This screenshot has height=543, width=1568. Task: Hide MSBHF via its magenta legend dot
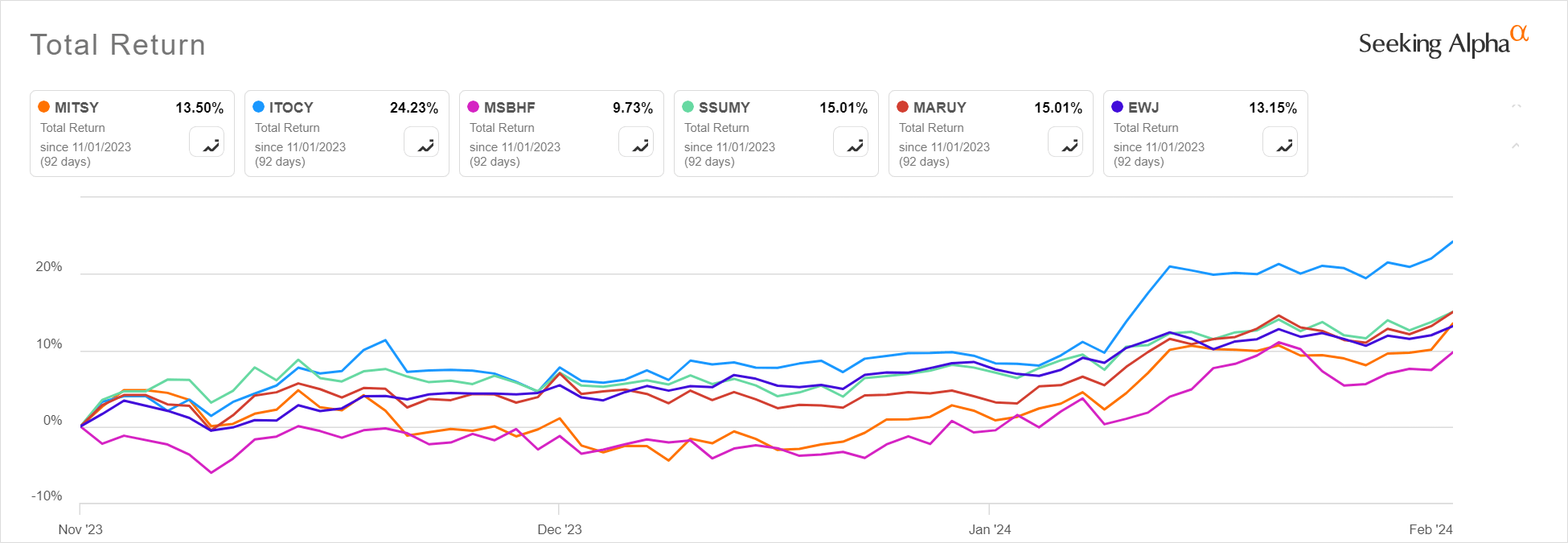click(x=474, y=107)
